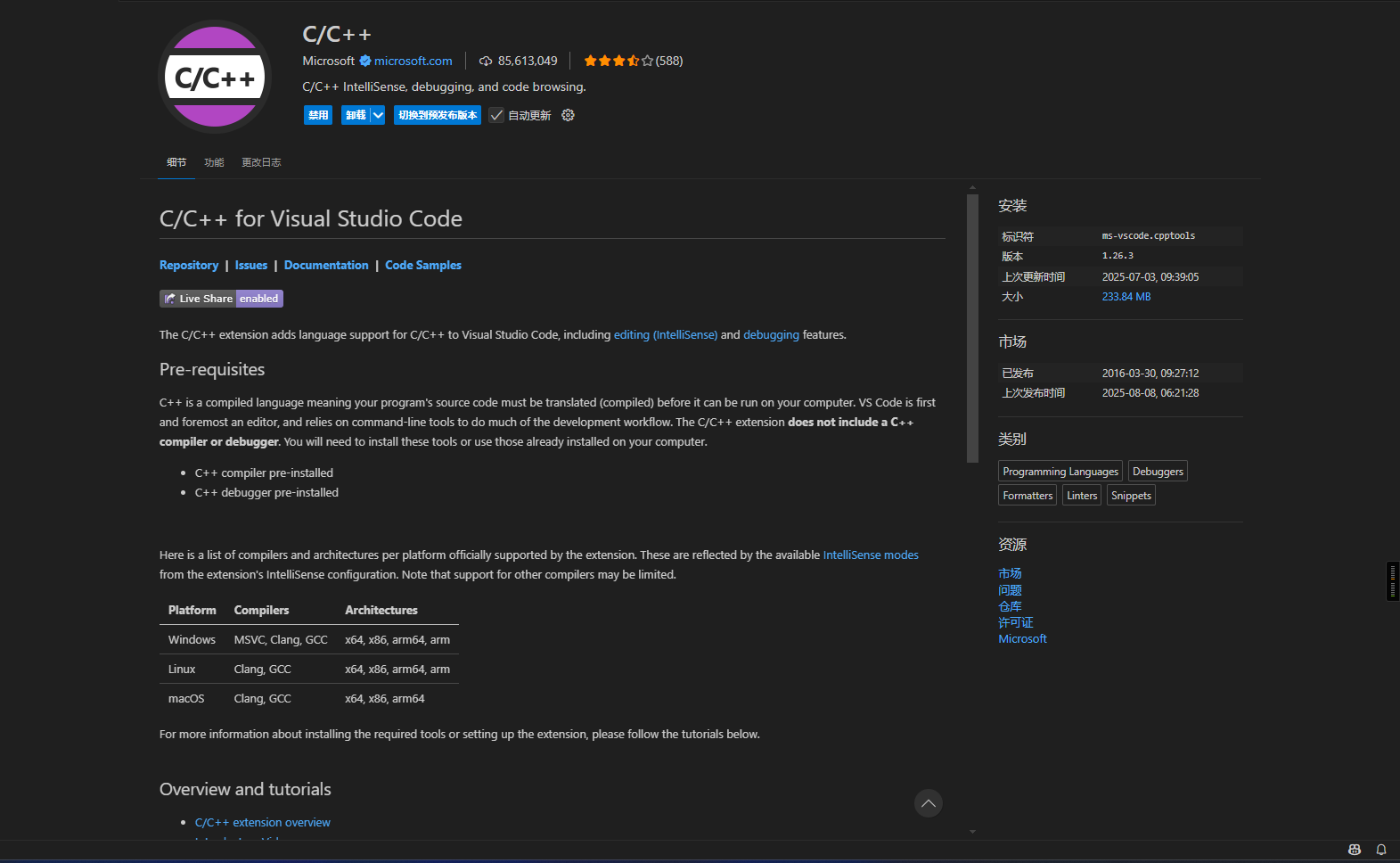Click the identifier ms-vscode.cpptools
This screenshot has width=1400, height=863.
tap(1149, 236)
